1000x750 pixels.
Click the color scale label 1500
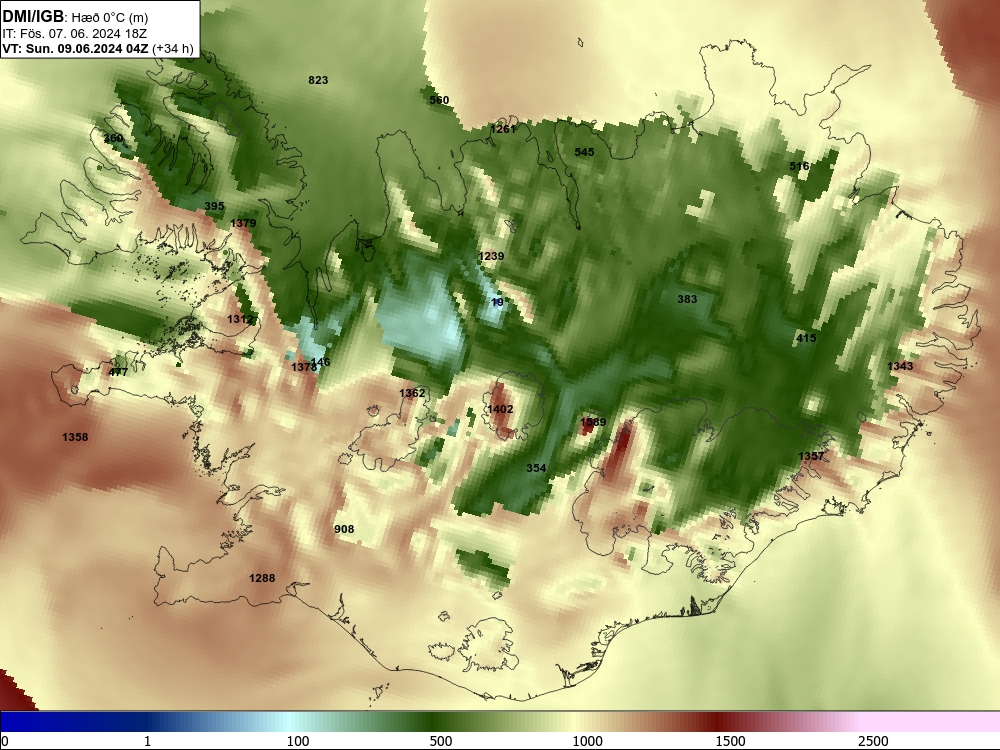tap(730, 741)
